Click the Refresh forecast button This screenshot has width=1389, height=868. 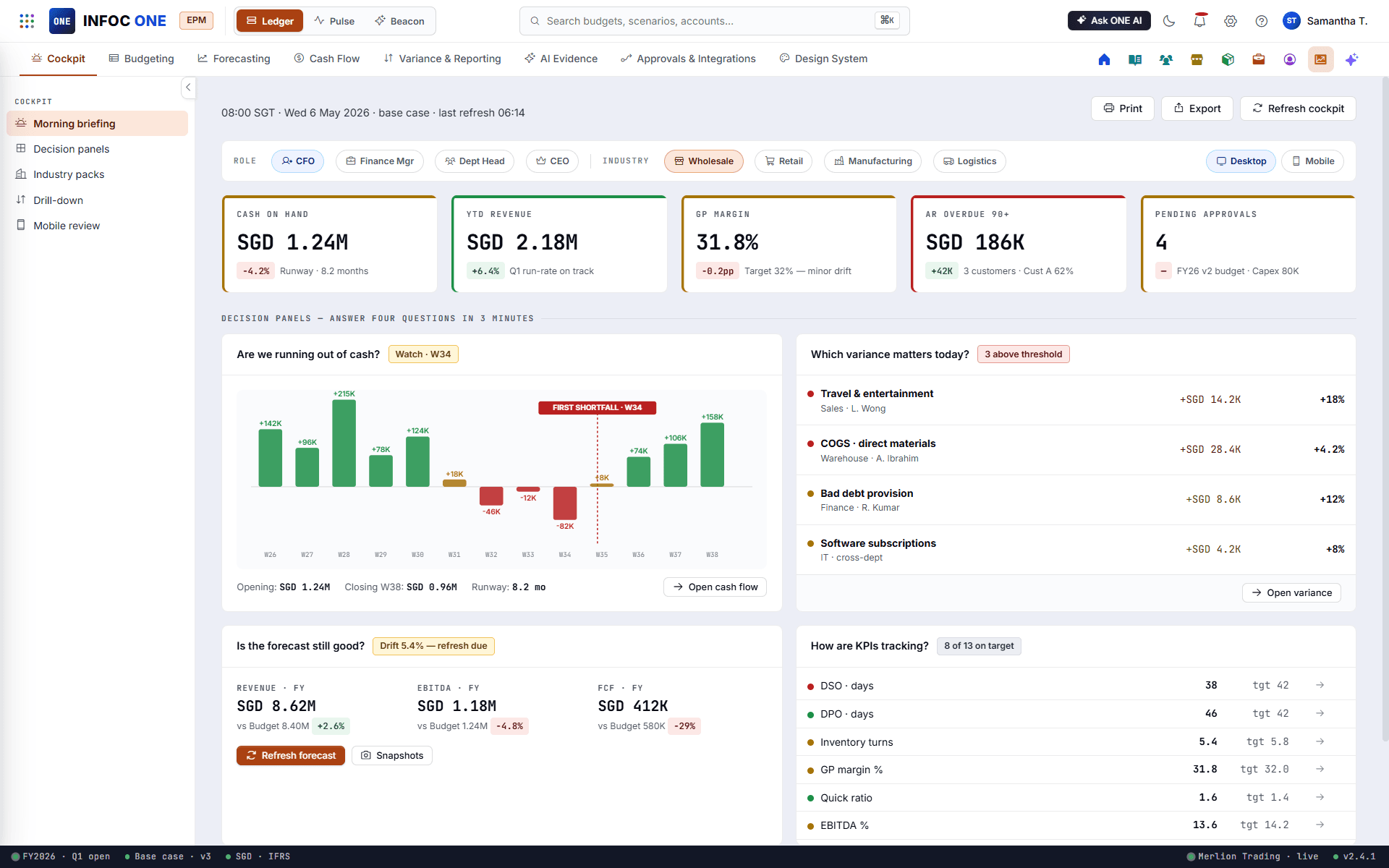tap(290, 756)
